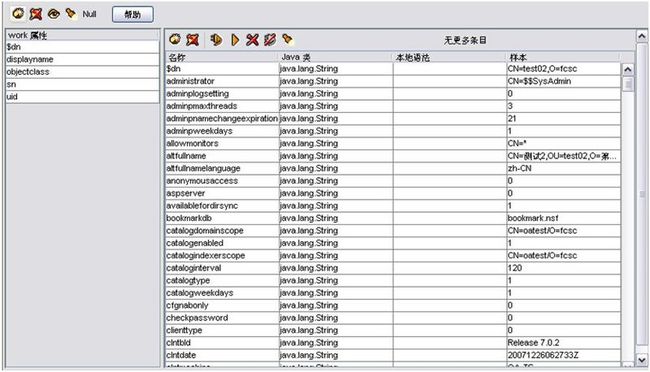Screen dimensions: 650x372
Task: Click the table's vertical scrollbar thumb
Action: (x=628, y=84)
